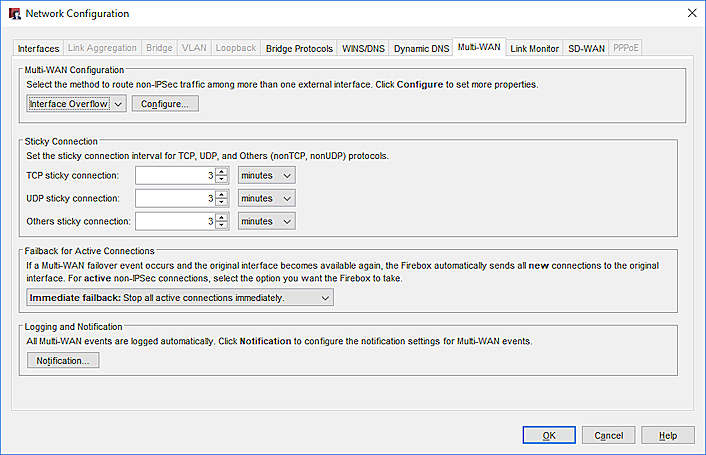
Task: Decrease Others sticky connection value
Action: (x=222, y=226)
